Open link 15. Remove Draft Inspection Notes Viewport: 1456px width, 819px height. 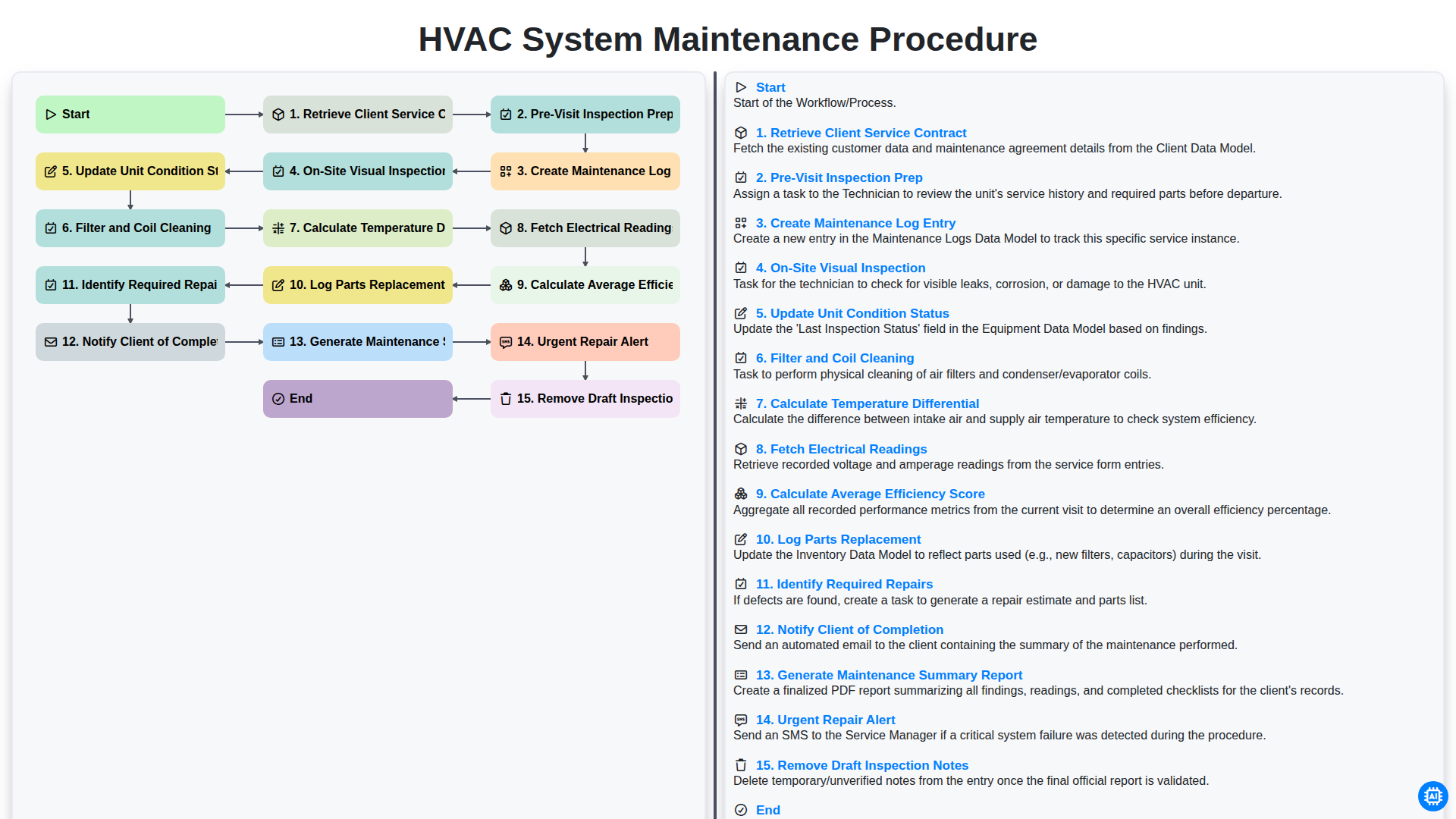coord(862,766)
